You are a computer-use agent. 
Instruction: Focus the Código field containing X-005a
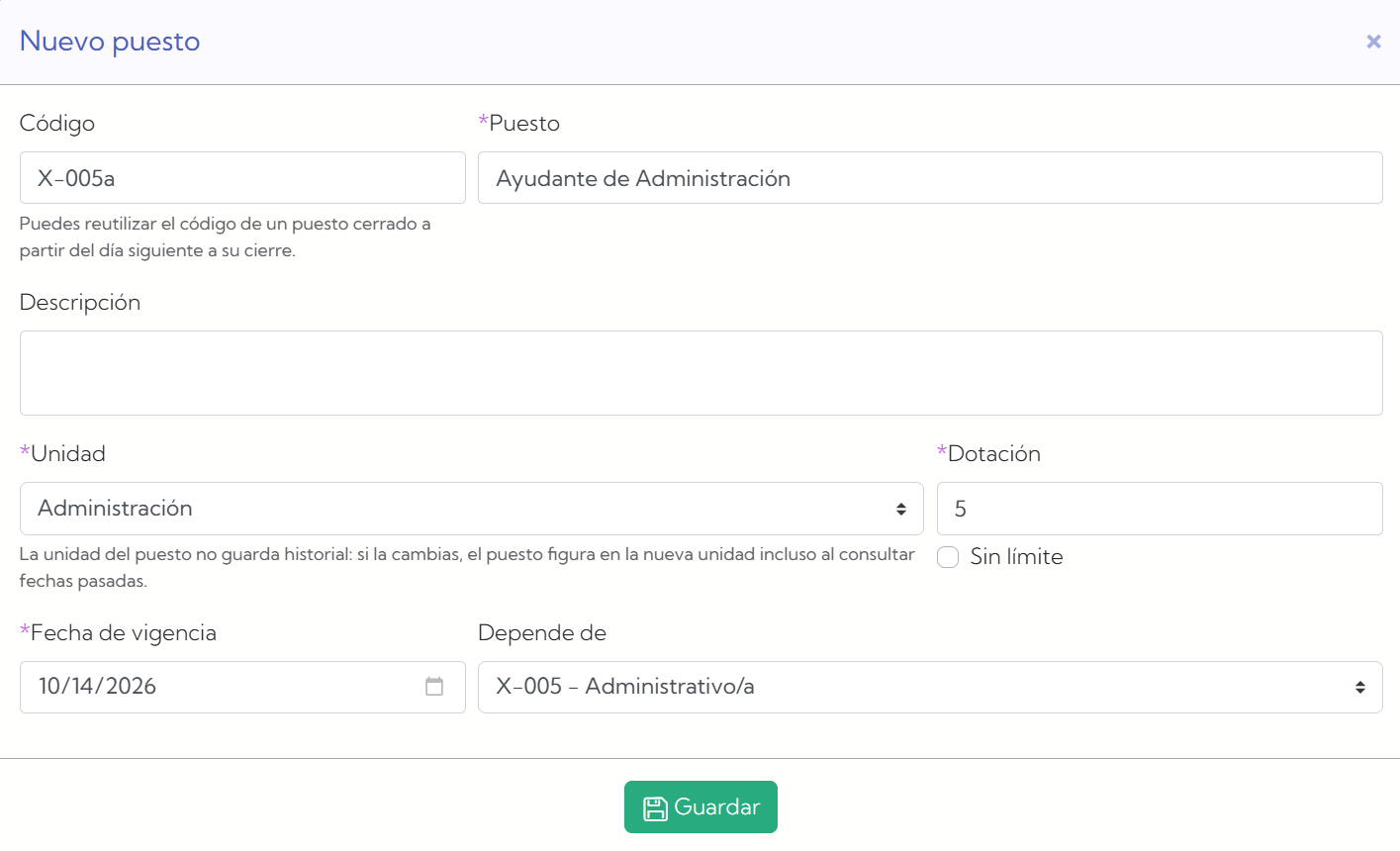(242, 178)
